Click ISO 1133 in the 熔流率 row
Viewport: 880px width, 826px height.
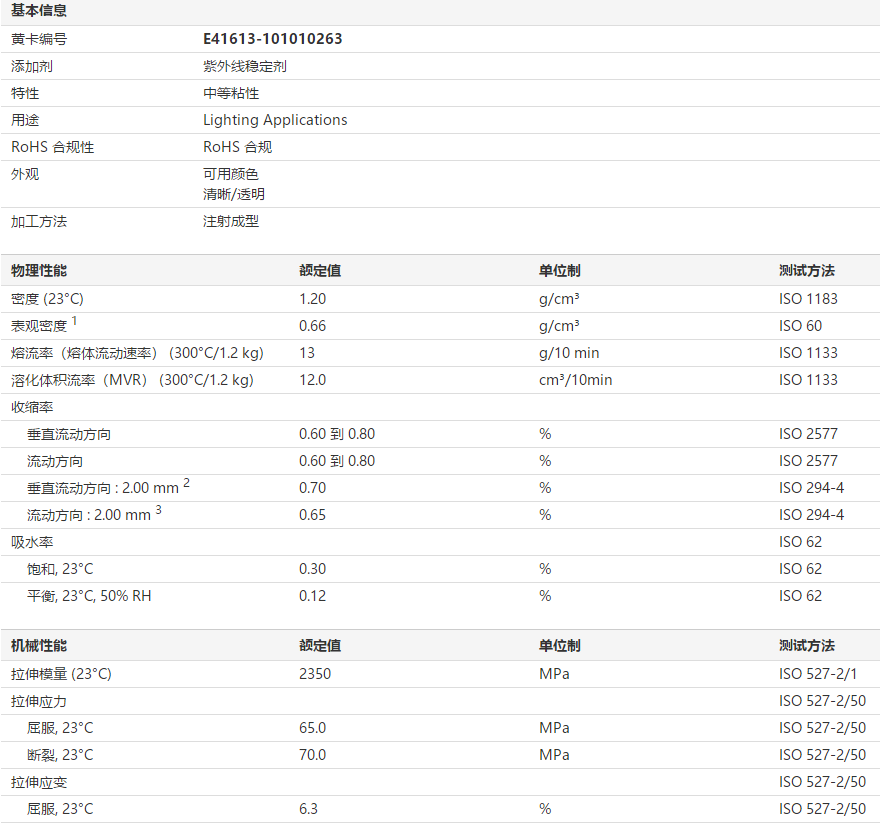(x=808, y=352)
